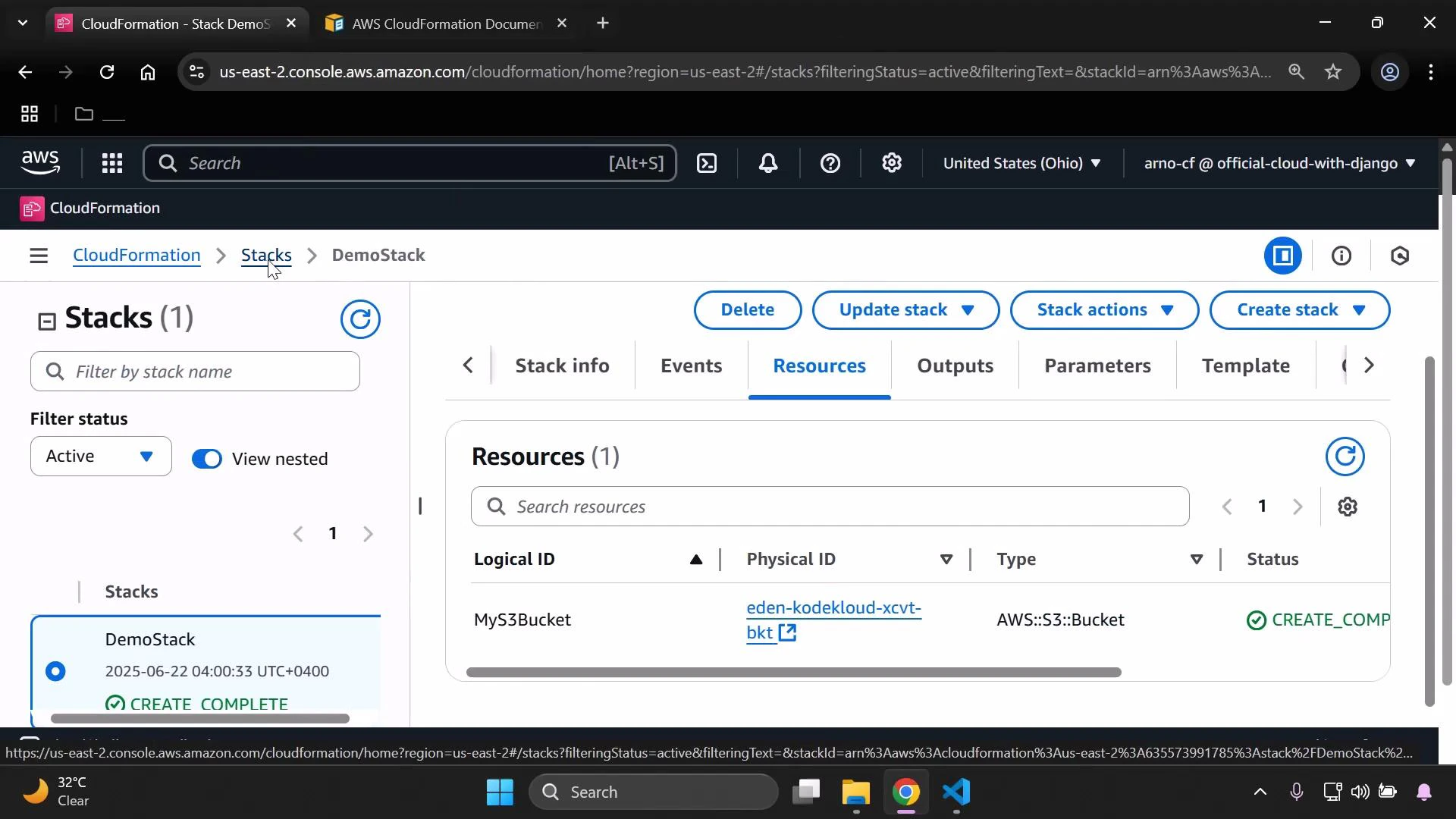This screenshot has height=819, width=1456.
Task: Launch CloudShell from the top navigation
Action: click(707, 162)
